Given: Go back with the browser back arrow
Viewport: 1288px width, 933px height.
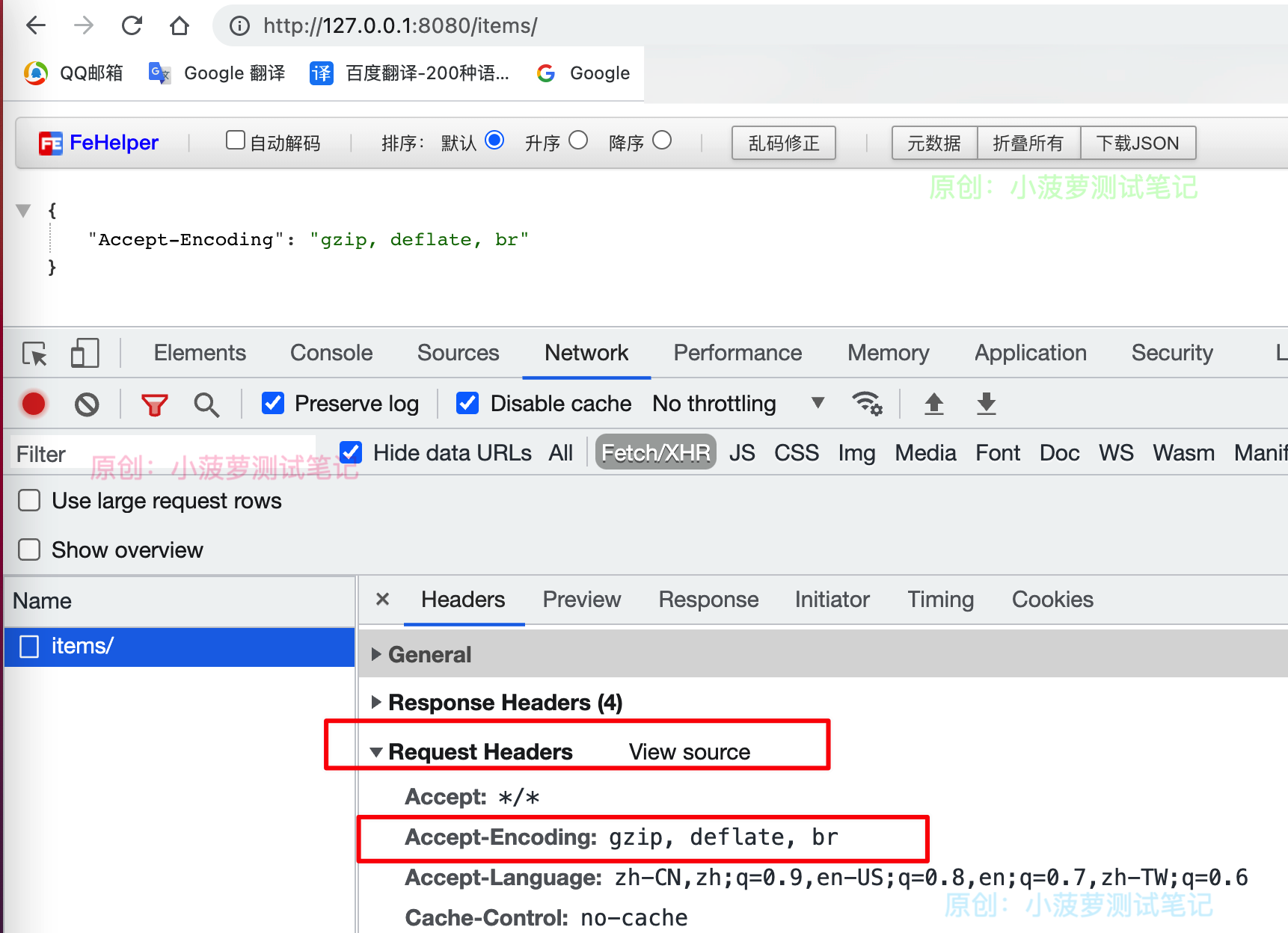Looking at the screenshot, I should tap(35, 25).
